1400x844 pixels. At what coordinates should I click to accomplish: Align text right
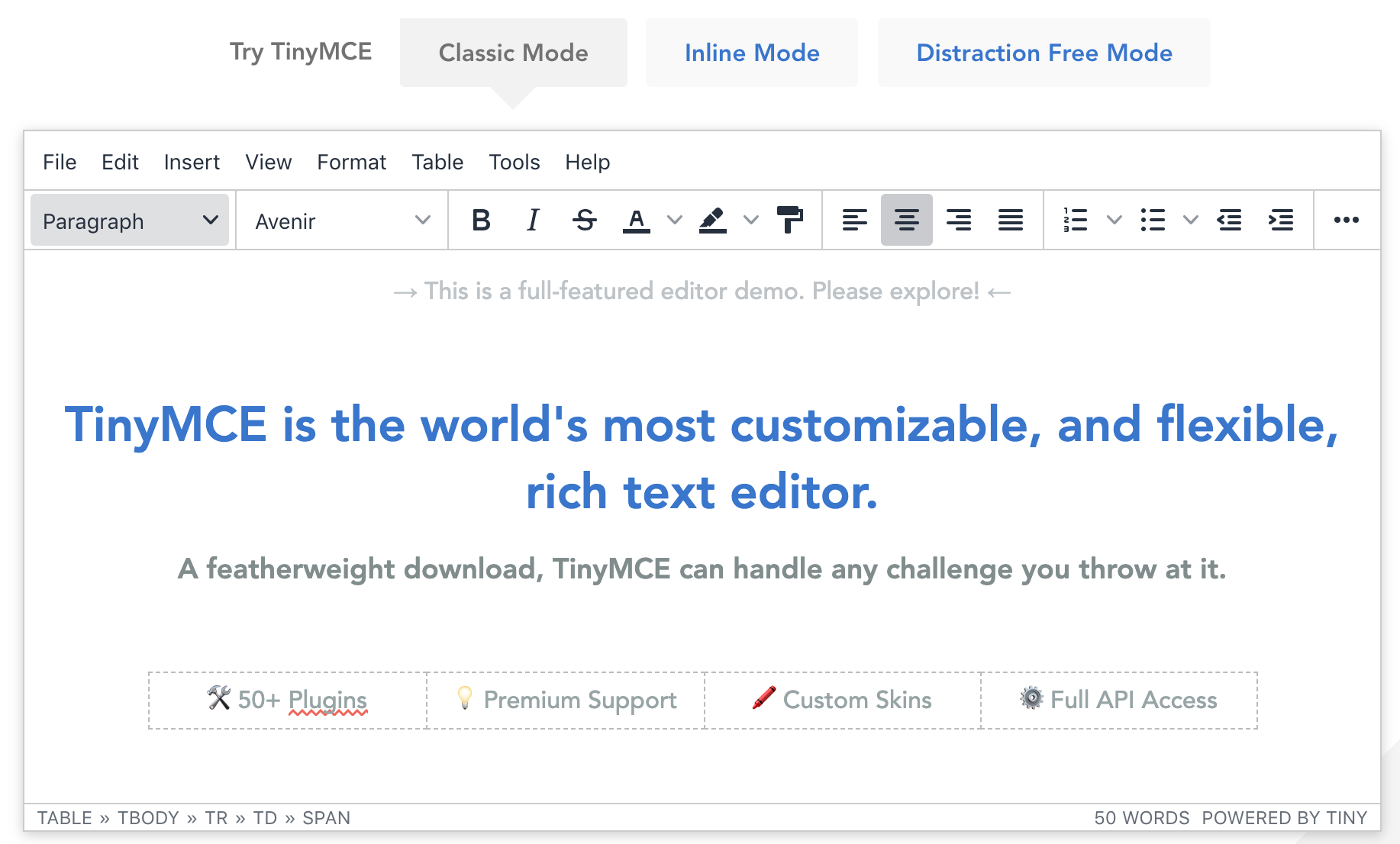(x=959, y=220)
